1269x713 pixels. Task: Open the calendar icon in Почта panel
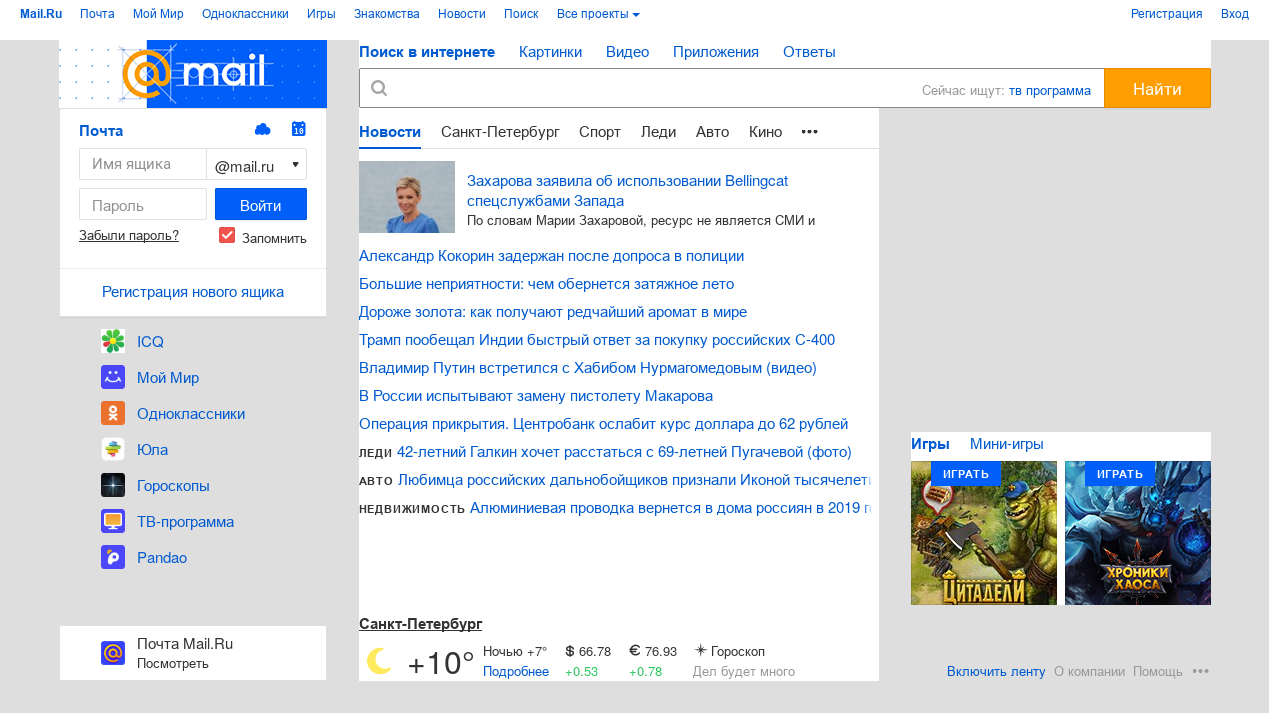298,129
